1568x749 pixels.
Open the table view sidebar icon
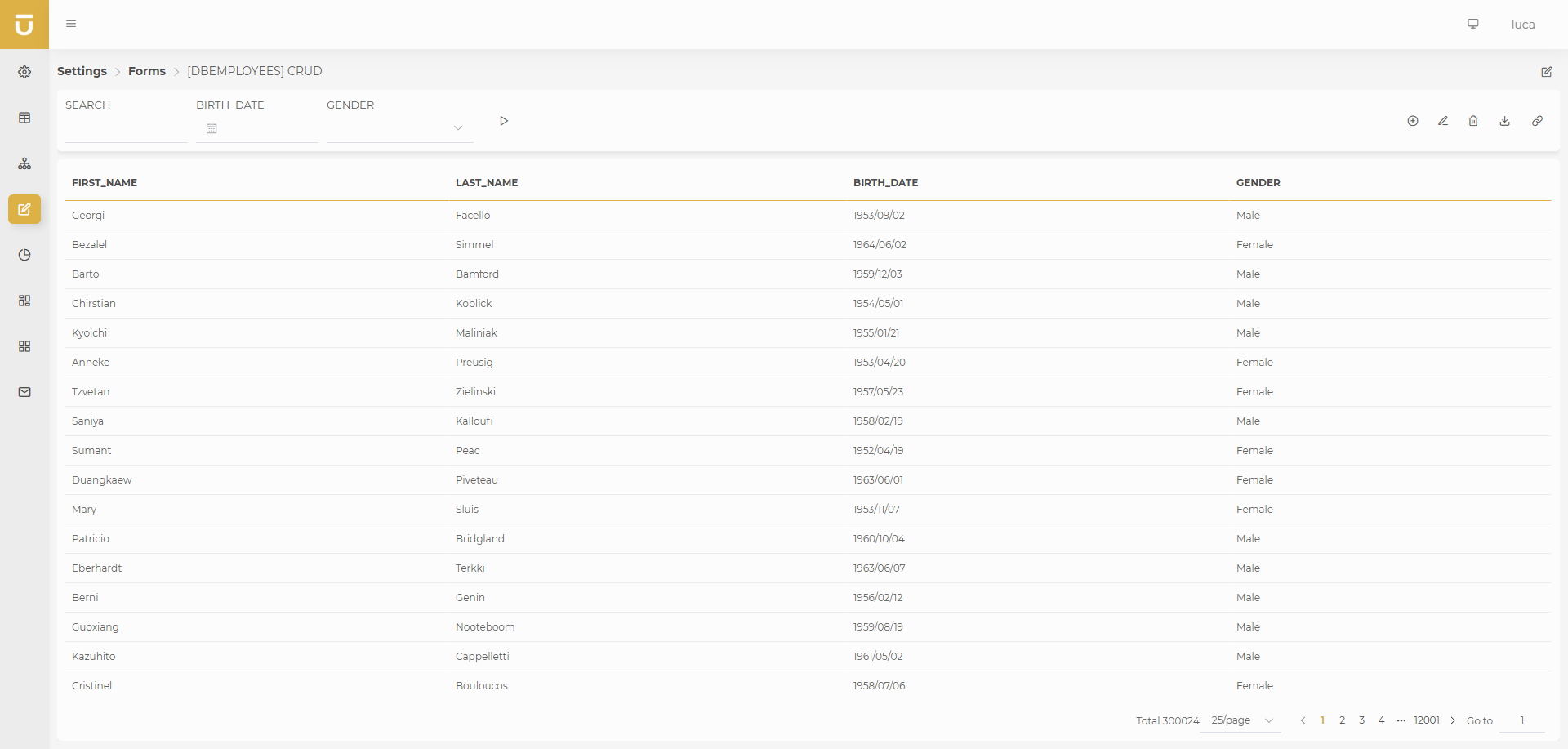24,118
